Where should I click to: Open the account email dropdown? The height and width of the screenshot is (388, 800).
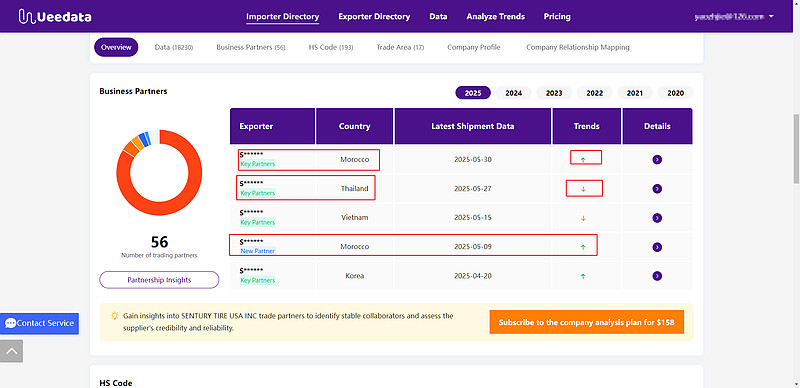pyautogui.click(x=734, y=16)
